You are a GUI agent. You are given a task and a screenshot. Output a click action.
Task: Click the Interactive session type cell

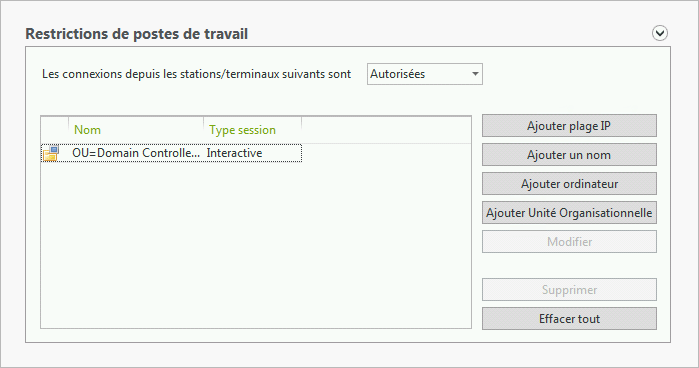pyautogui.click(x=234, y=153)
